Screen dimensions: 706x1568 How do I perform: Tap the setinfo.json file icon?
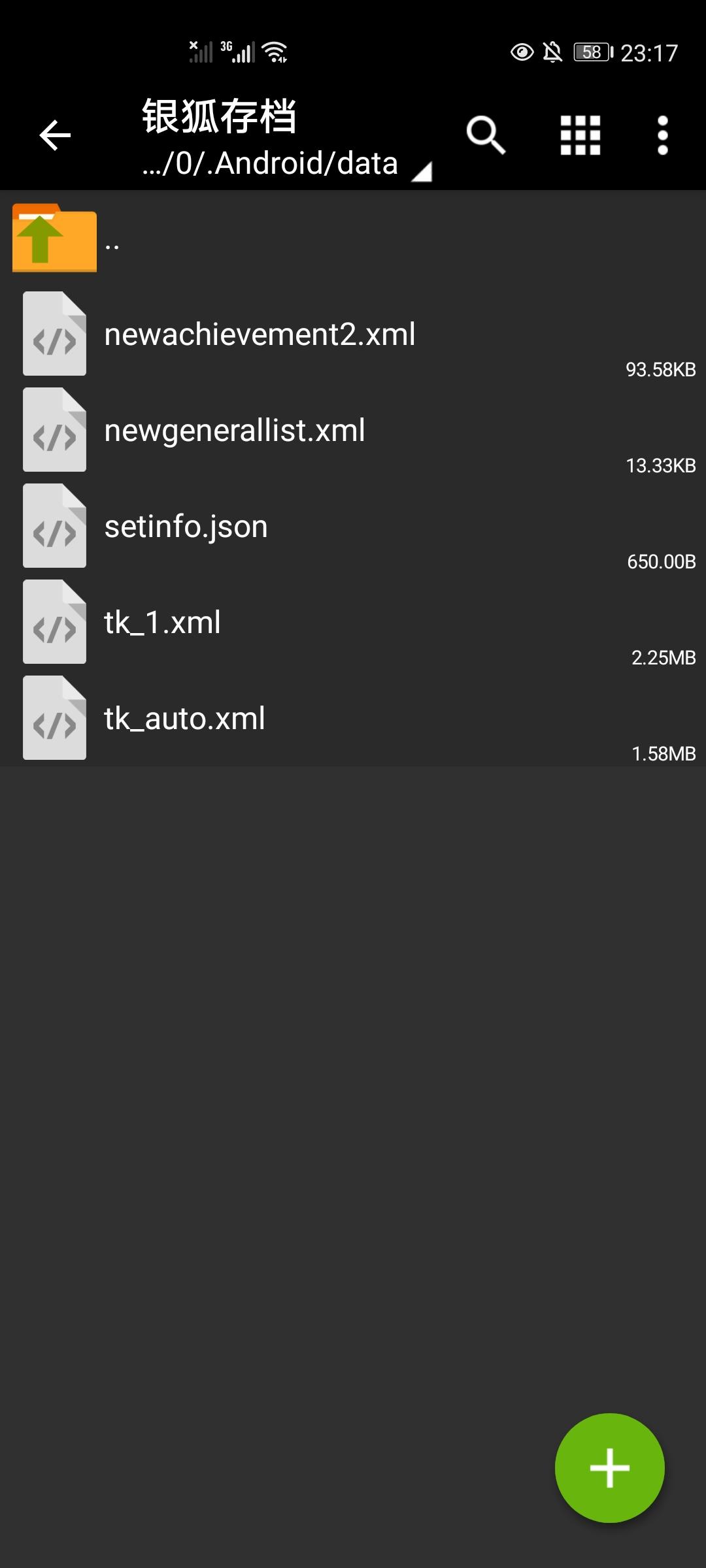click(x=54, y=526)
